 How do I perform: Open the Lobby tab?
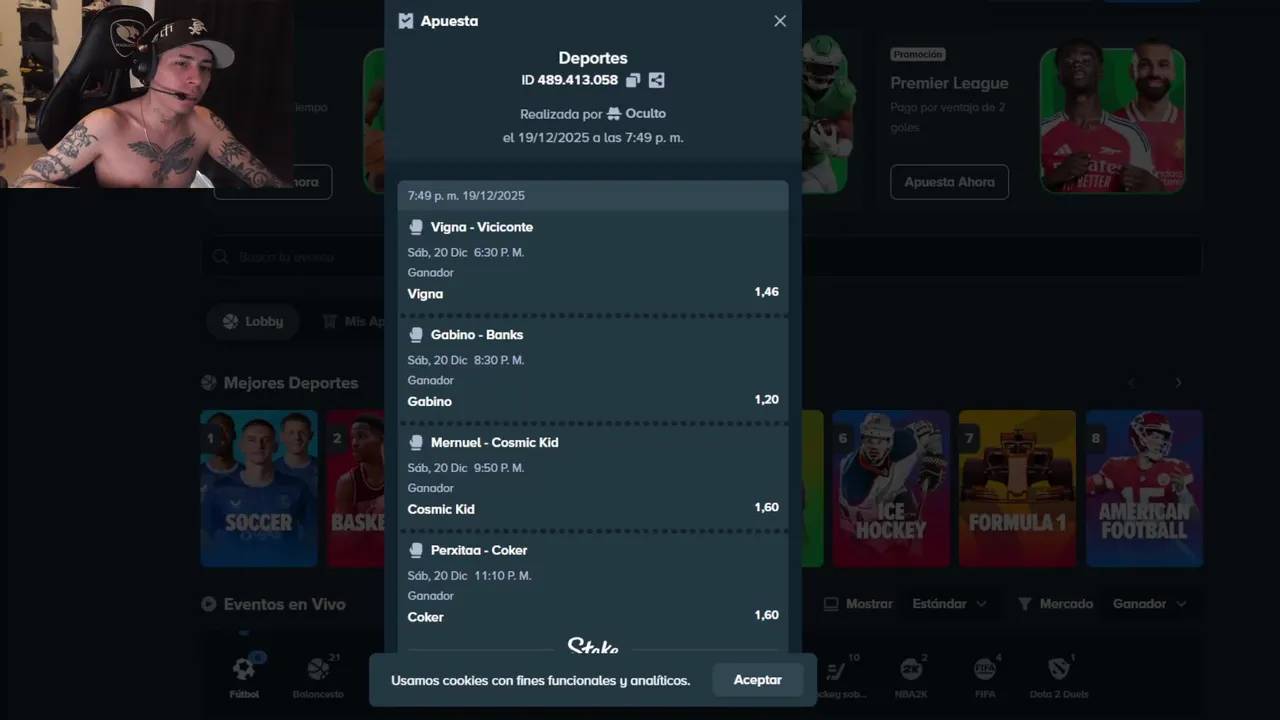[253, 322]
